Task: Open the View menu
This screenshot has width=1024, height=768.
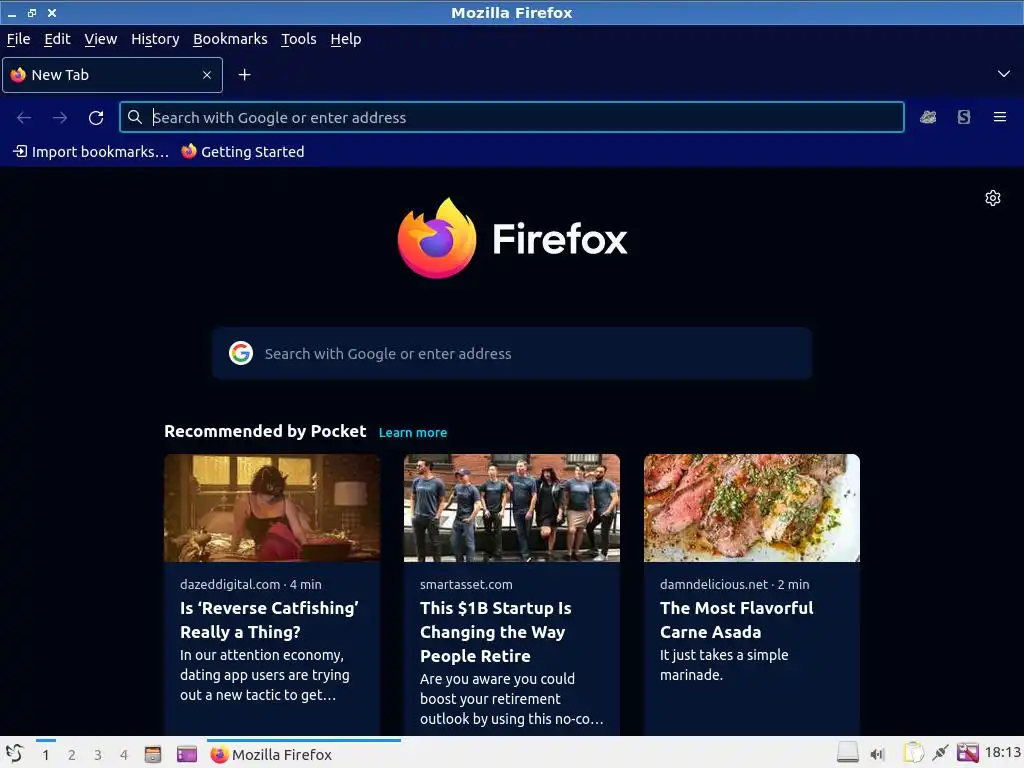Action: (101, 39)
